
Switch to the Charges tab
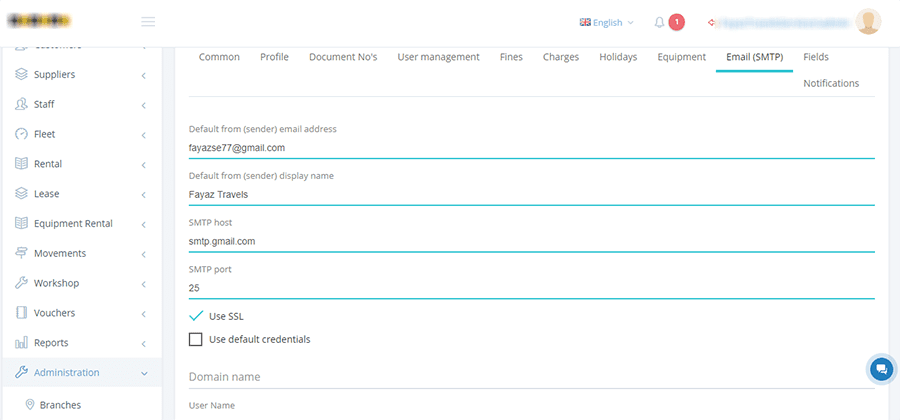tap(561, 57)
